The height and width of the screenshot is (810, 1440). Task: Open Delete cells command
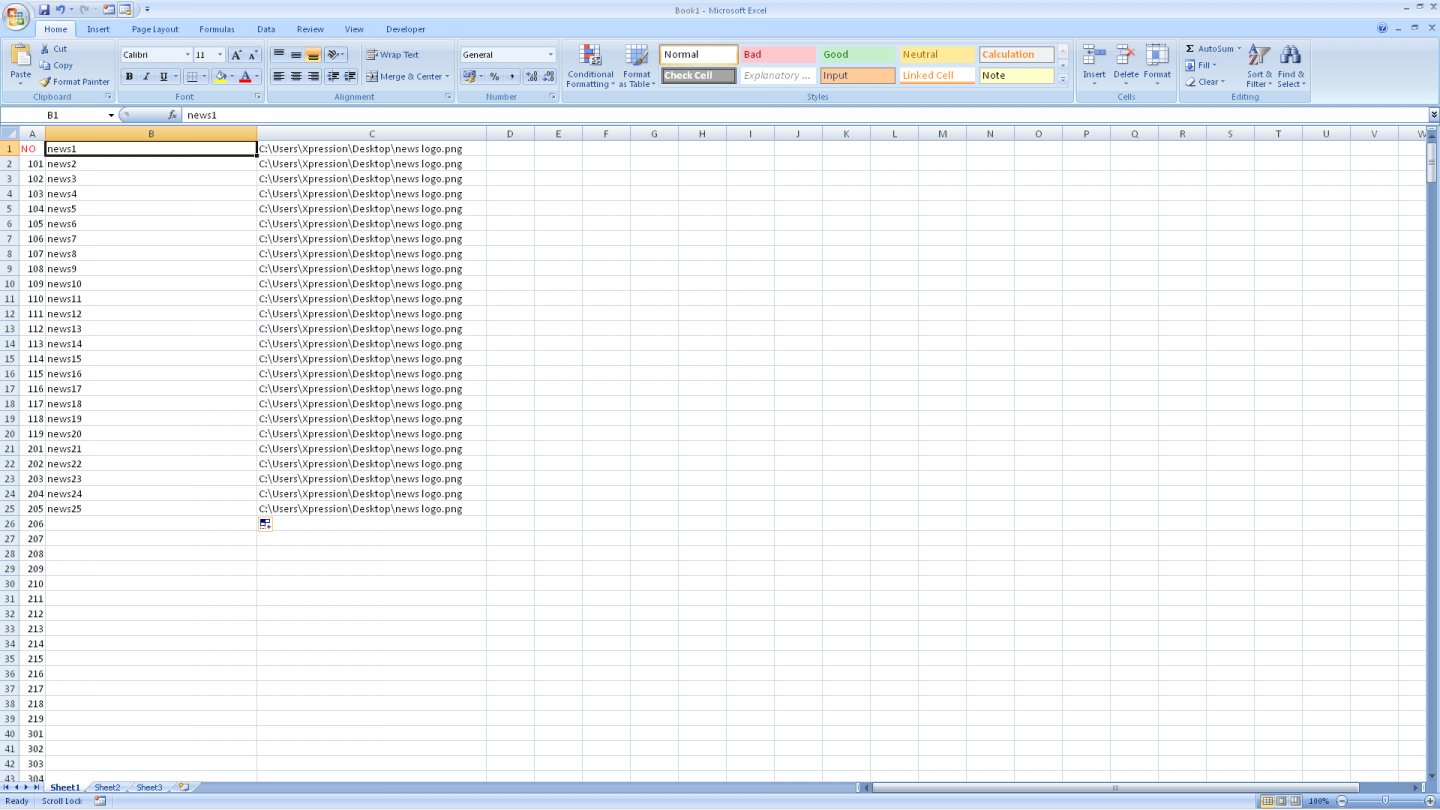click(x=1126, y=66)
